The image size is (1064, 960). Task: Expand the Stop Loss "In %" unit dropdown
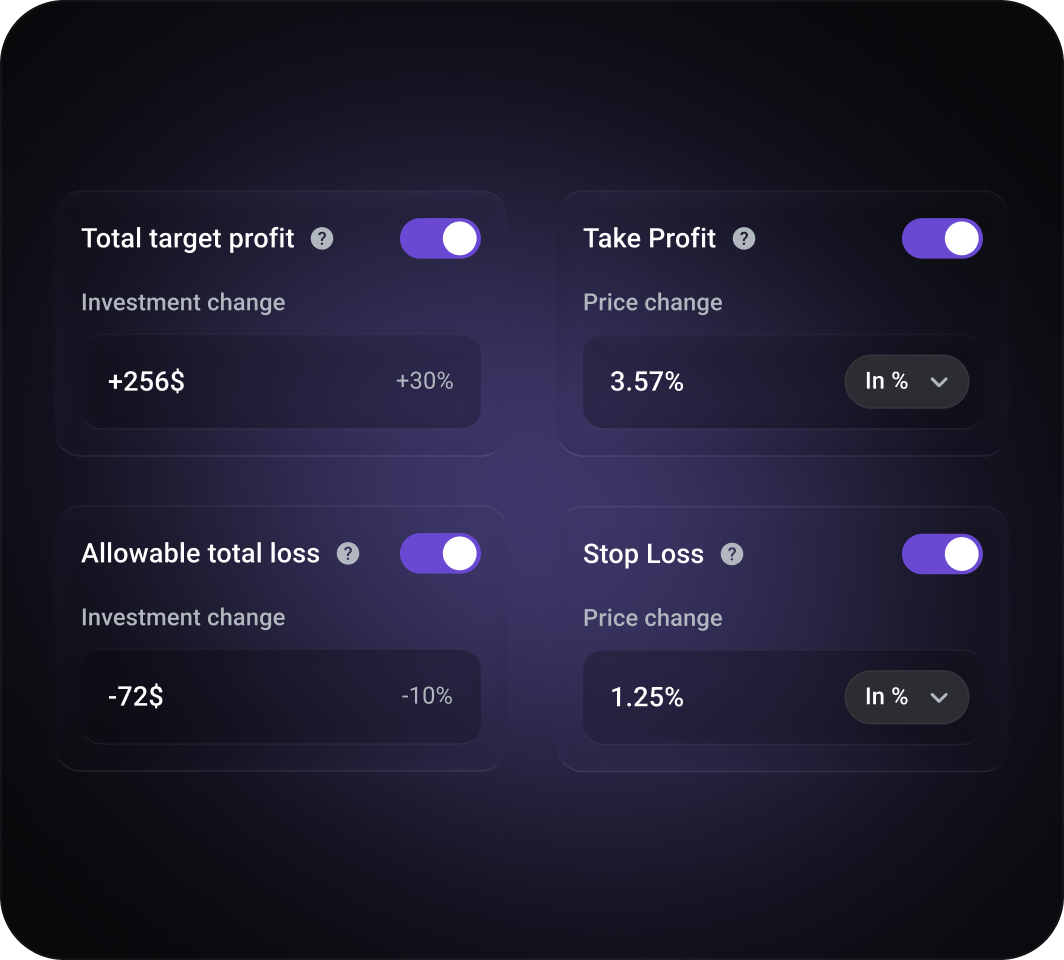coord(906,697)
